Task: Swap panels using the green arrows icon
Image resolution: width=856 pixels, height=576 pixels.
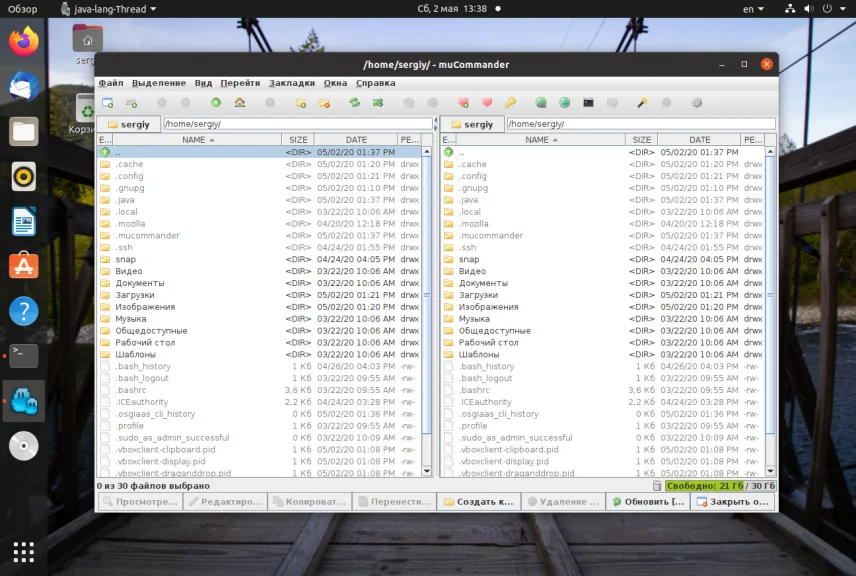Action: (354, 103)
